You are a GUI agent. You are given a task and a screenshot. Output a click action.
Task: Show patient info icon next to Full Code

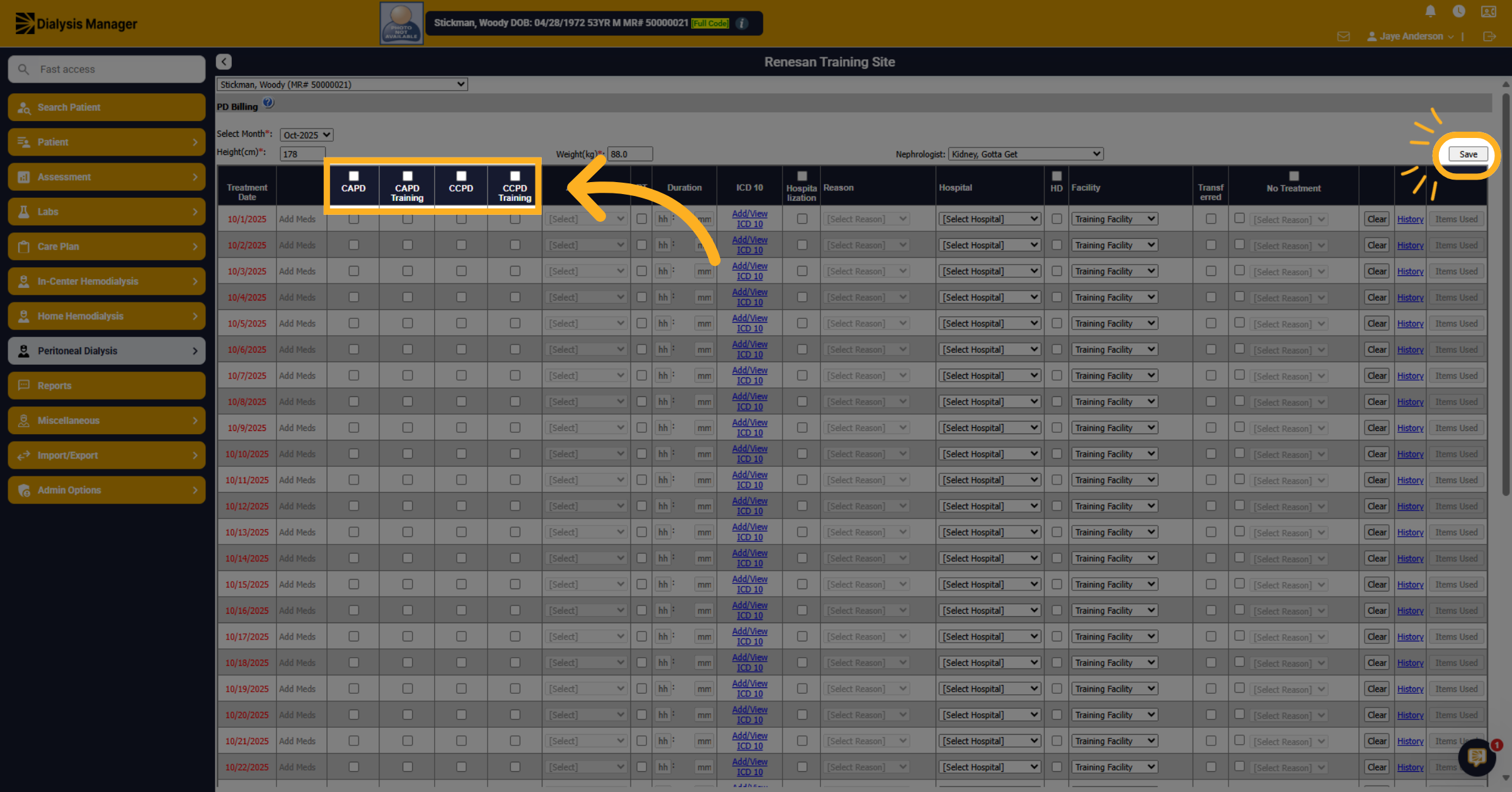pyautogui.click(x=742, y=23)
